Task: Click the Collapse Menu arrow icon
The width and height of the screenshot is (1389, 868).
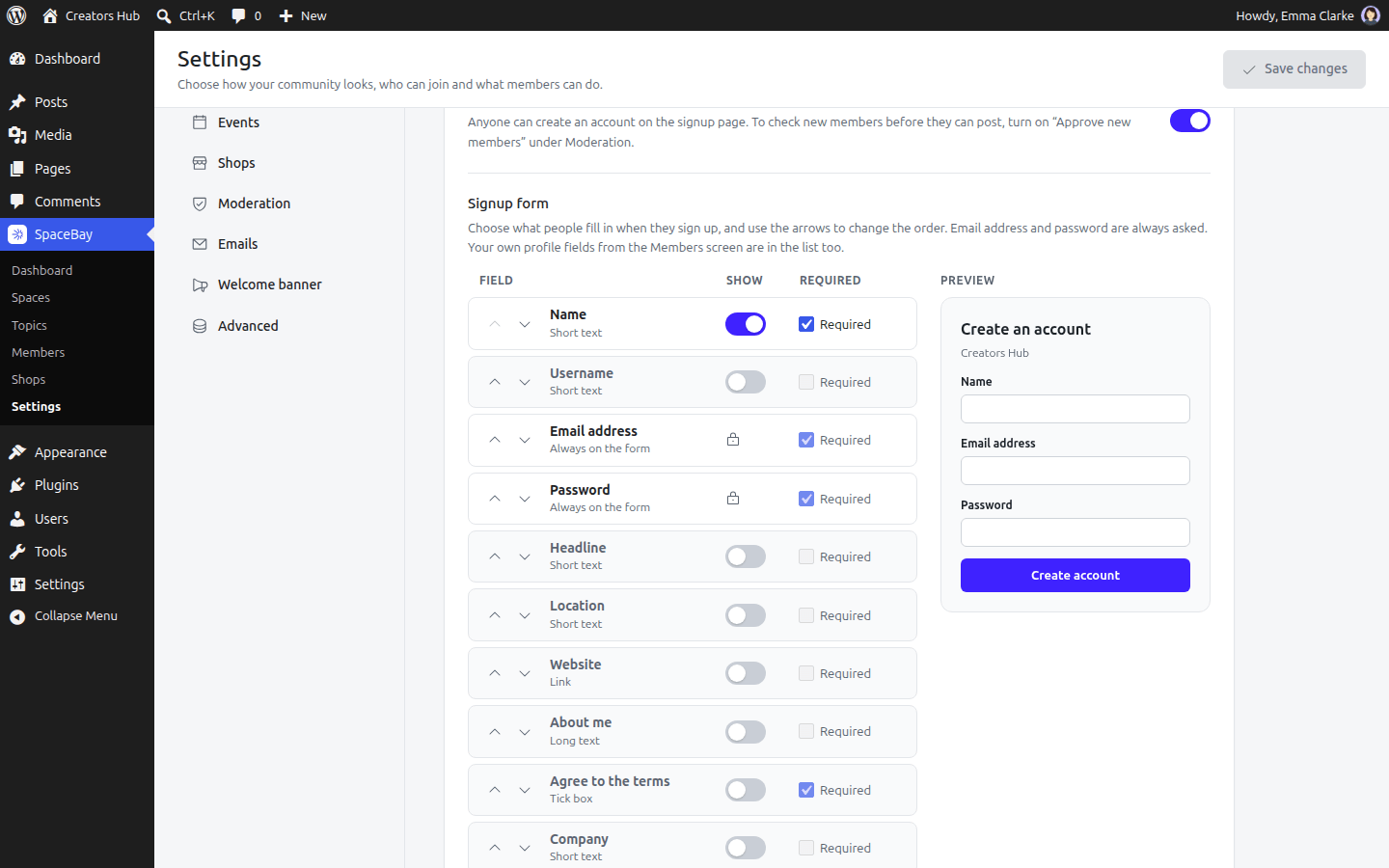Action: (17, 616)
